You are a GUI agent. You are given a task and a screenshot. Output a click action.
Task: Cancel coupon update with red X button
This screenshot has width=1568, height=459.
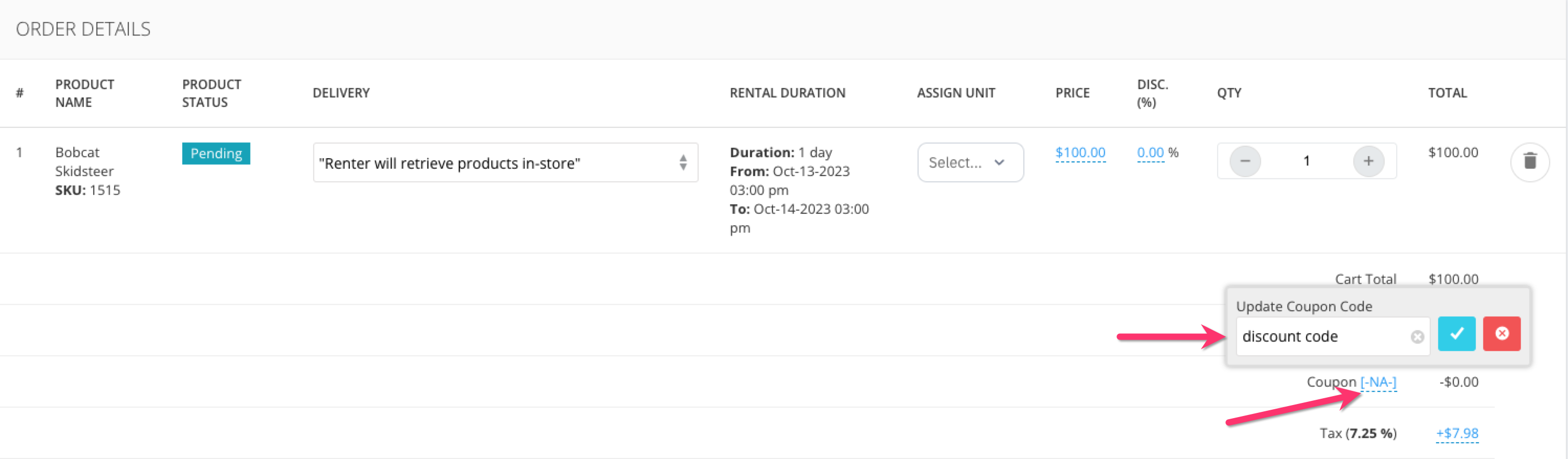point(1501,334)
